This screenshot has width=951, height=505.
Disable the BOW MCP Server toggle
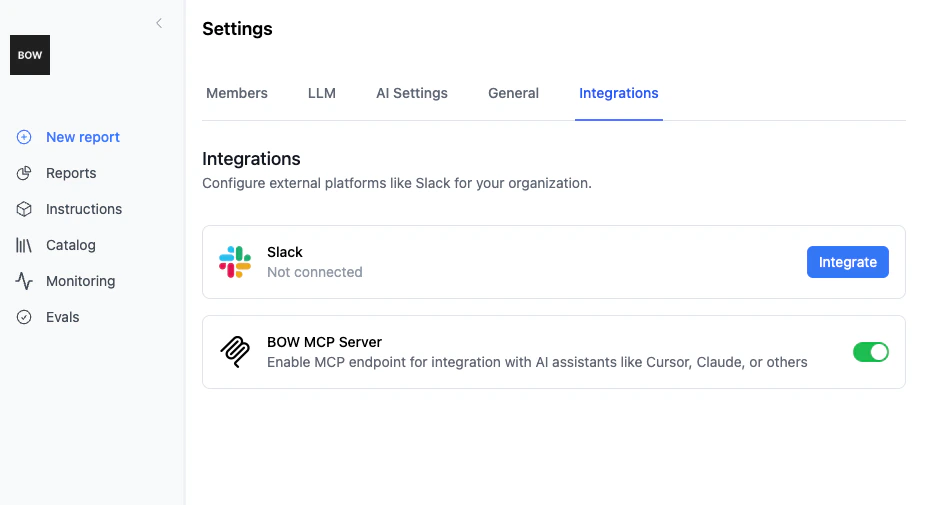pyautogui.click(x=870, y=352)
